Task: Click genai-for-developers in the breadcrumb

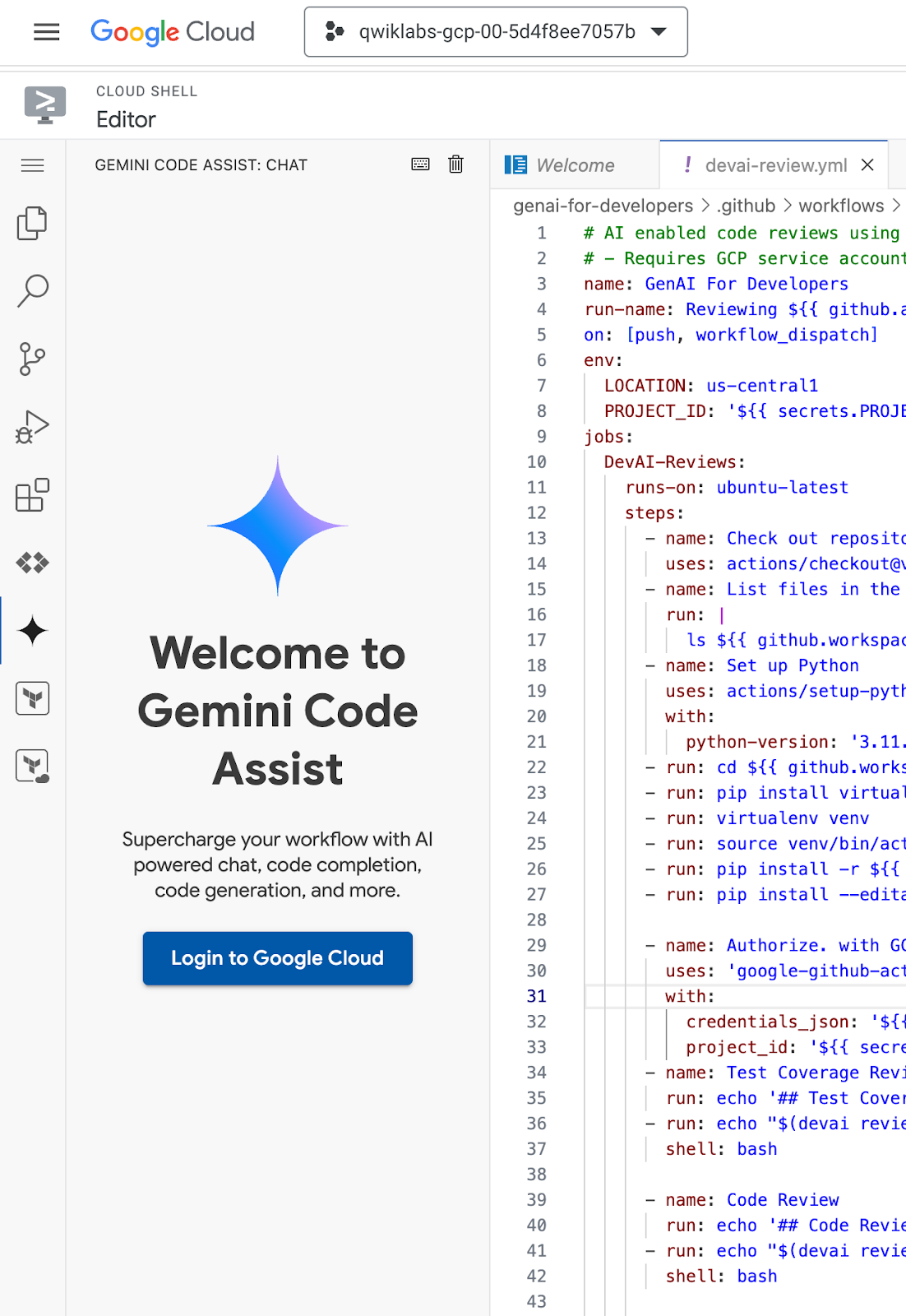Action: point(603,206)
